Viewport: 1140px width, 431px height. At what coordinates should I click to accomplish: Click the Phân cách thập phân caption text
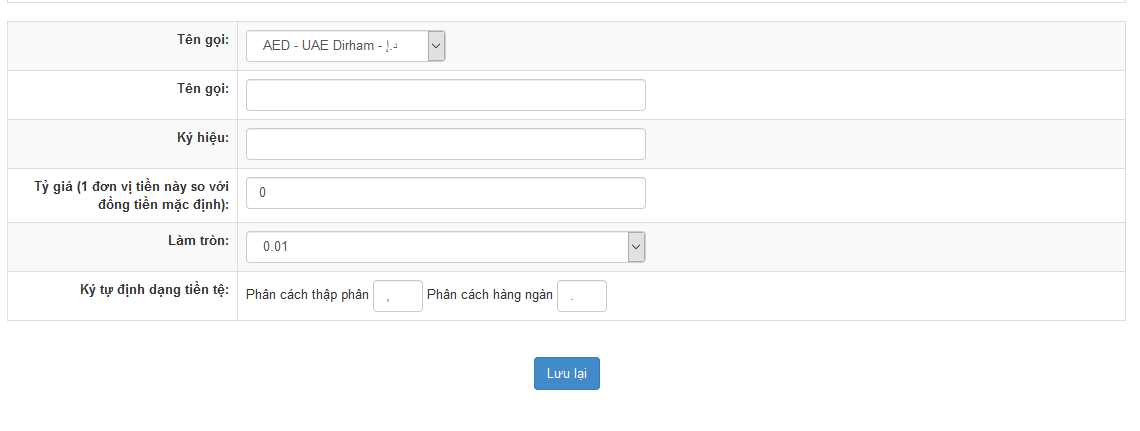307,296
